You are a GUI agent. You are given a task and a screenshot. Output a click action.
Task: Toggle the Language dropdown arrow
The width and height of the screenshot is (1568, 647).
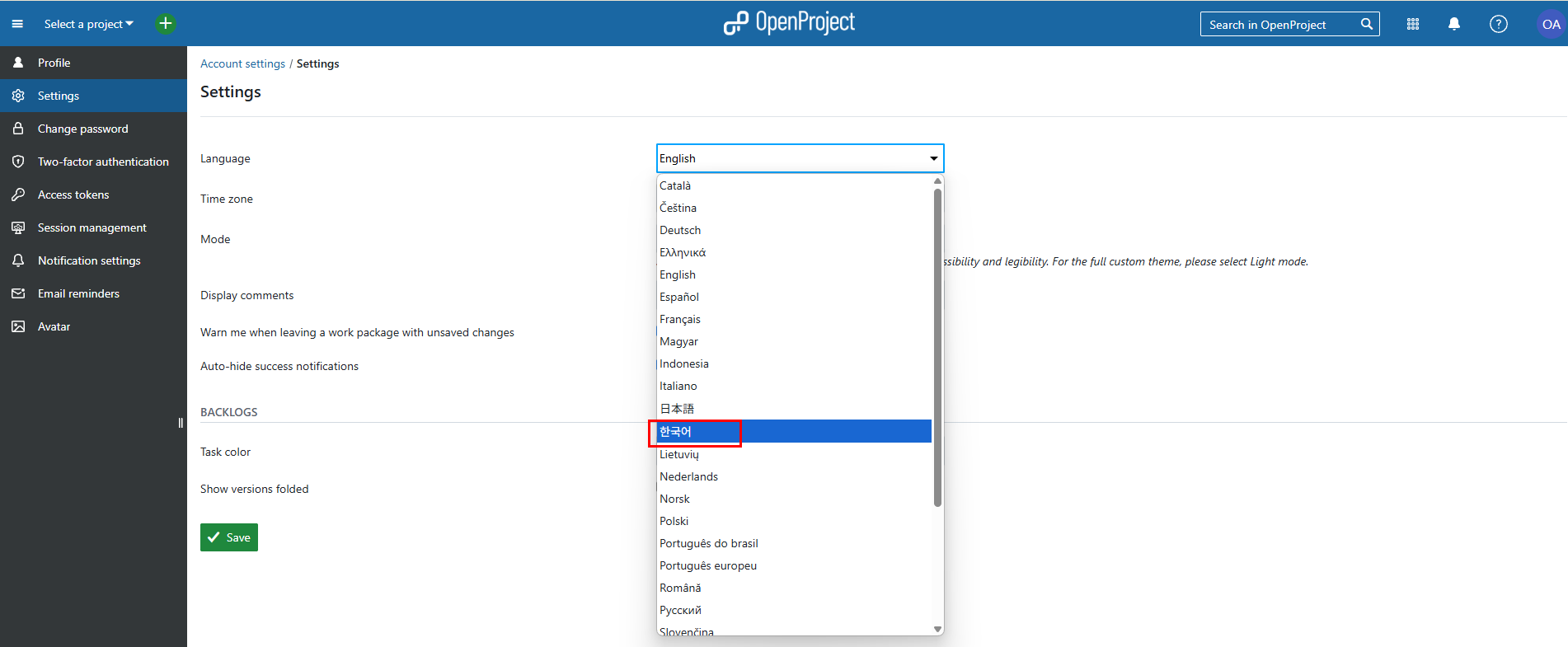[x=933, y=158]
